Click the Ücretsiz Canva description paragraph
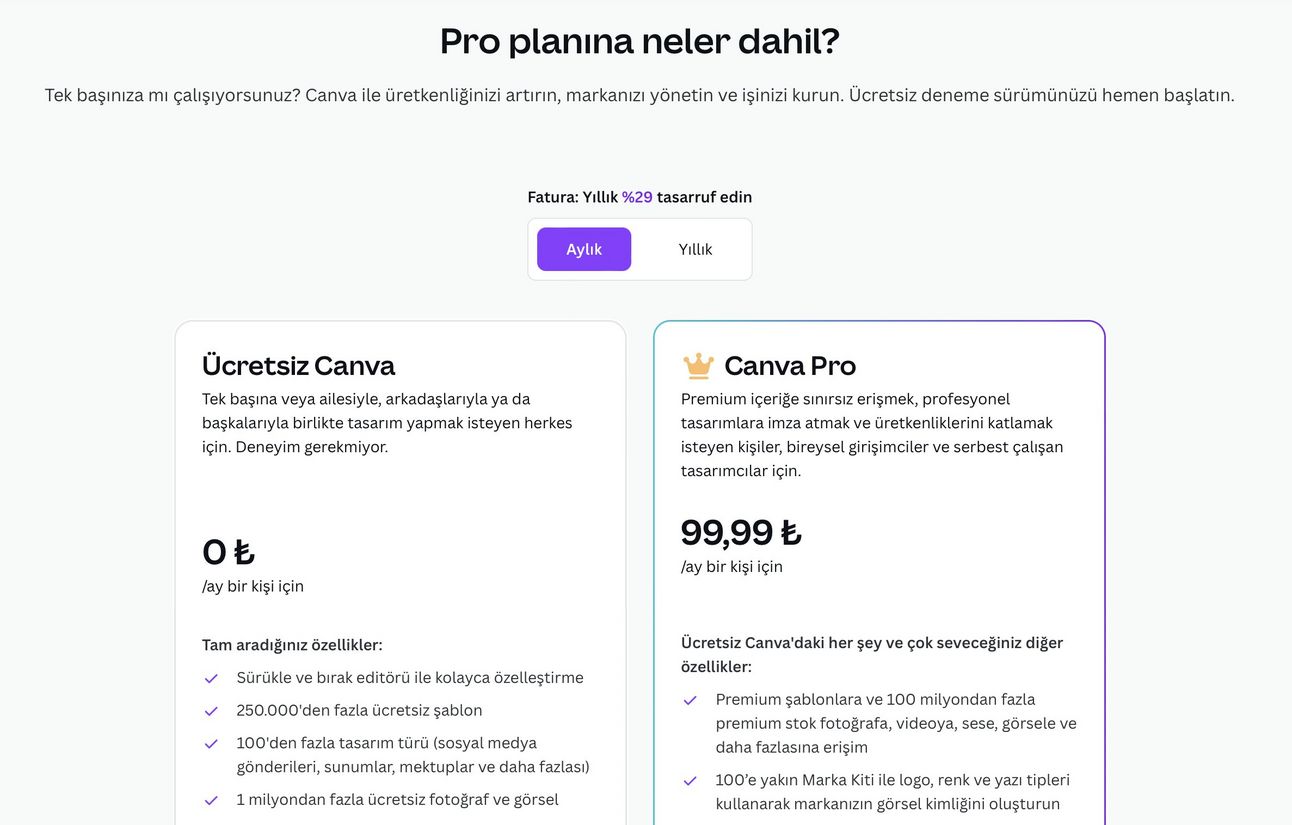Viewport: 1292px width, 825px height. pyautogui.click(x=388, y=423)
